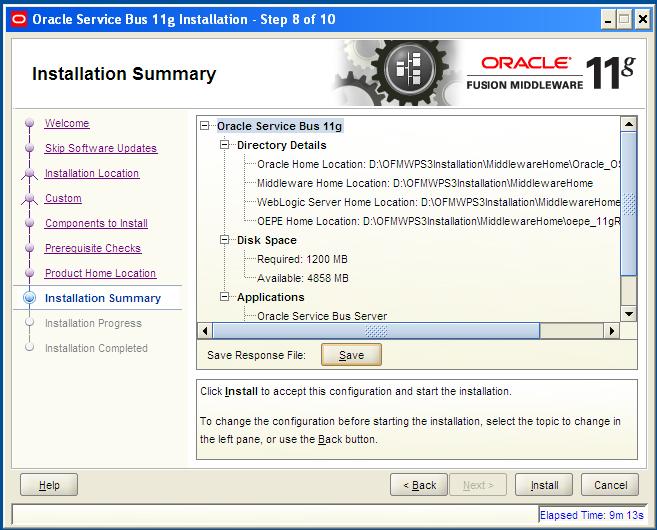Viewport: 657px width, 530px height.
Task: Open the Installation Location step
Action: pyautogui.click(x=92, y=173)
